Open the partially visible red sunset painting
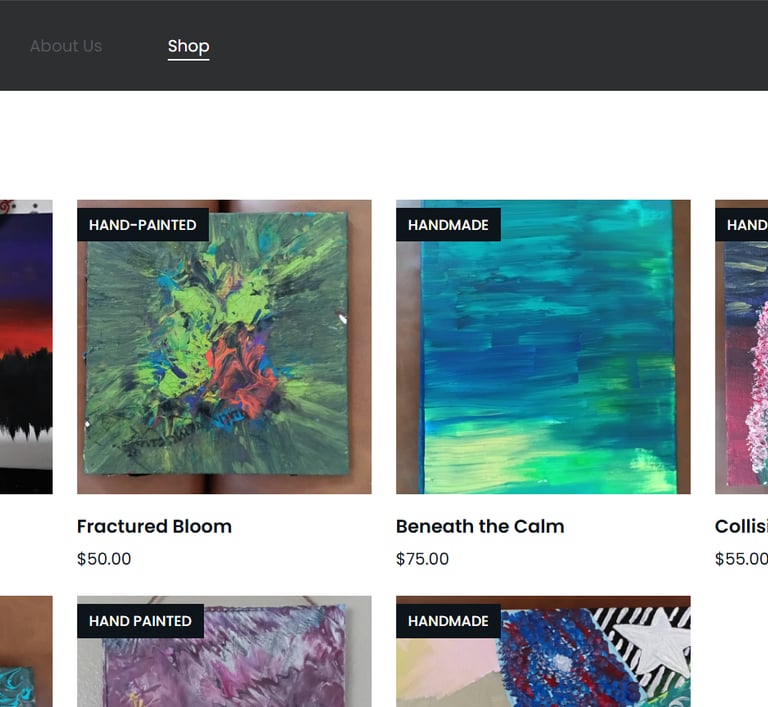The height and width of the screenshot is (707, 768). tap(26, 346)
